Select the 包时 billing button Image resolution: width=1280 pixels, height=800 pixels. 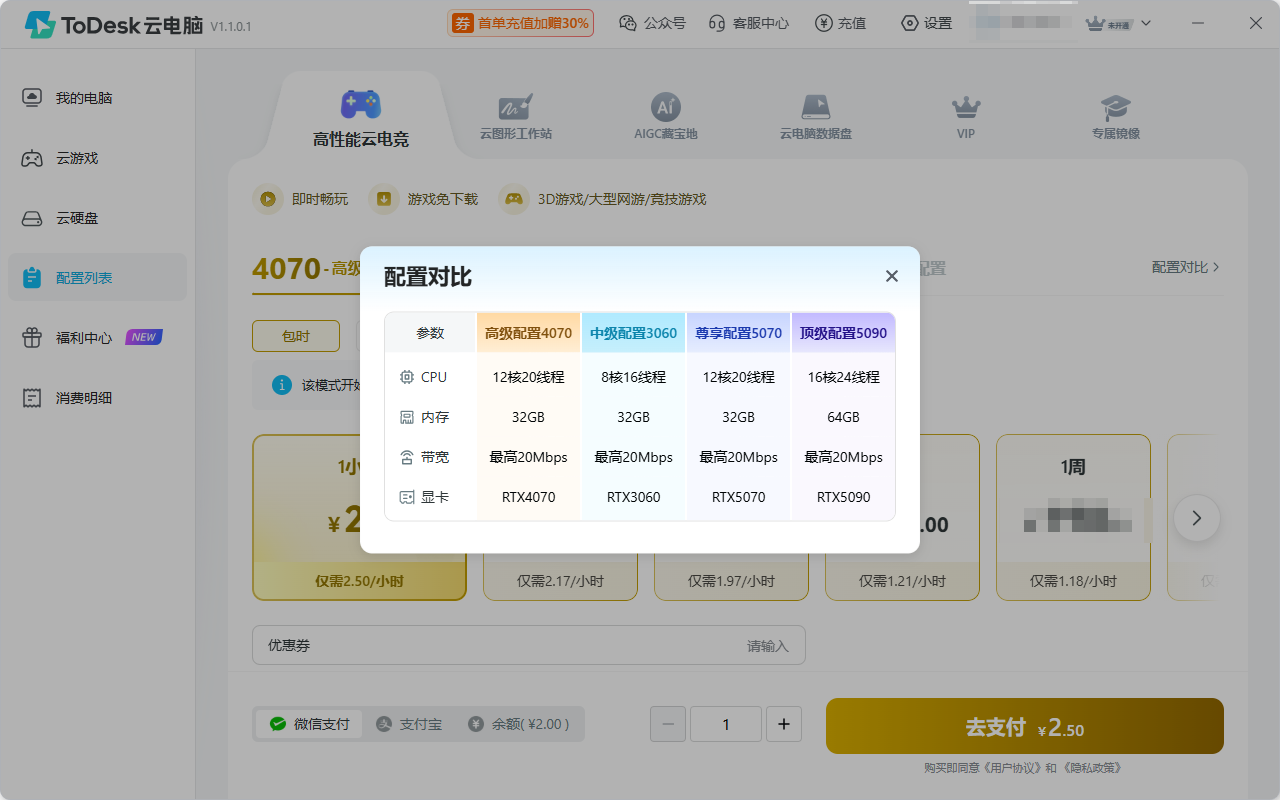click(296, 336)
